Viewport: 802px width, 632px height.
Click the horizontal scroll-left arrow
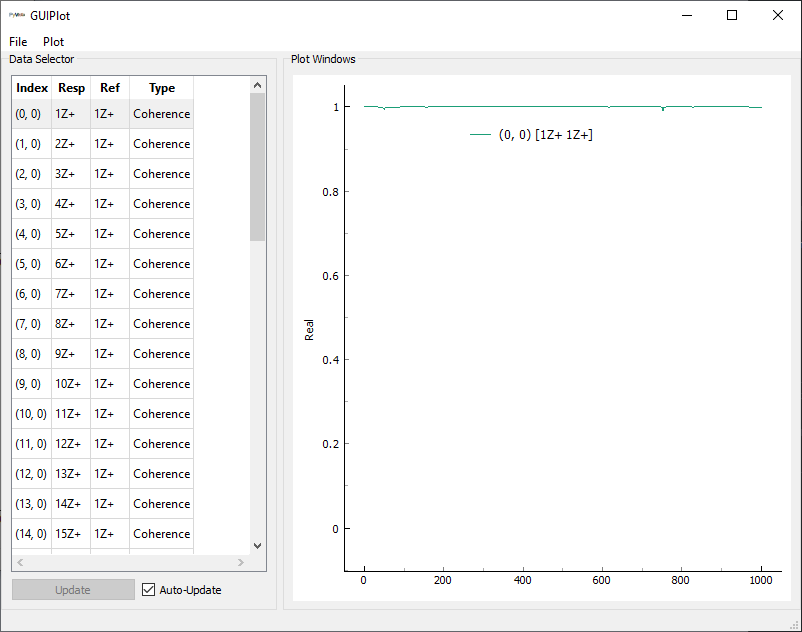pyautogui.click(x=20, y=562)
